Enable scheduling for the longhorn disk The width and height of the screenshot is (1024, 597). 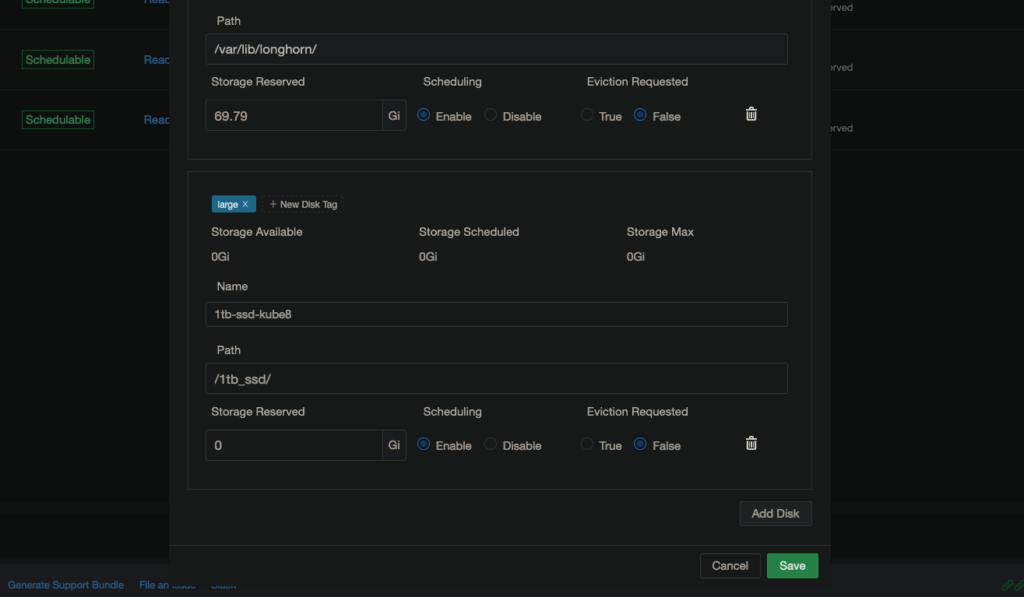424,115
